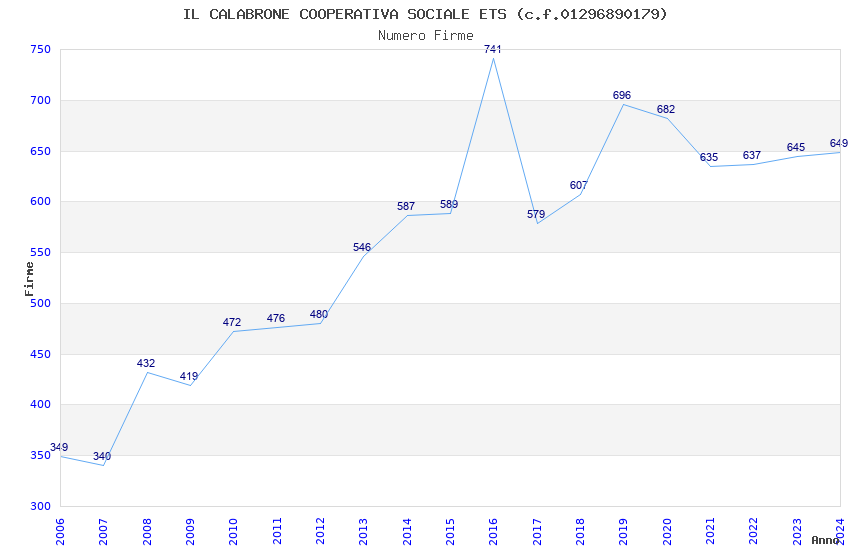This screenshot has width=850, height=550.
Task: Click the 450 y-axis tick label
Action: (x=40, y=354)
